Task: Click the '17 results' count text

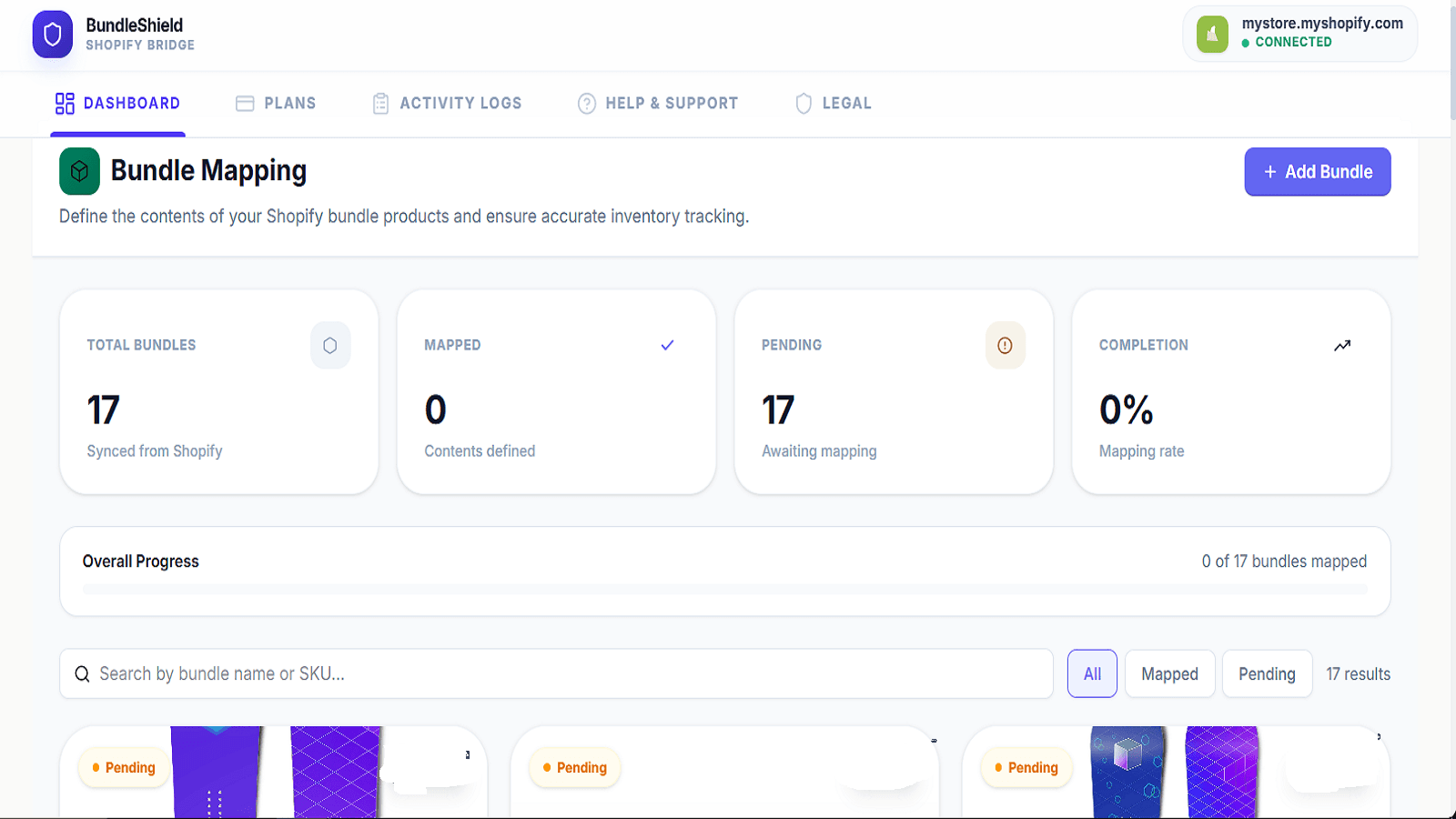Action: point(1358,674)
